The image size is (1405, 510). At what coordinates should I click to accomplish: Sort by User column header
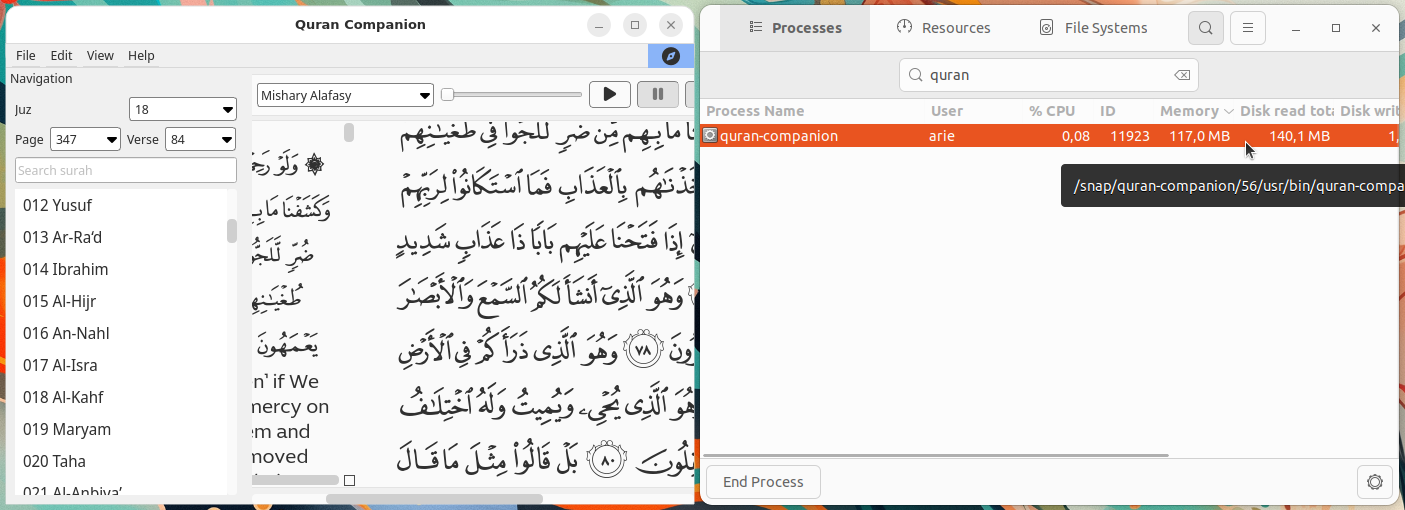coord(947,111)
